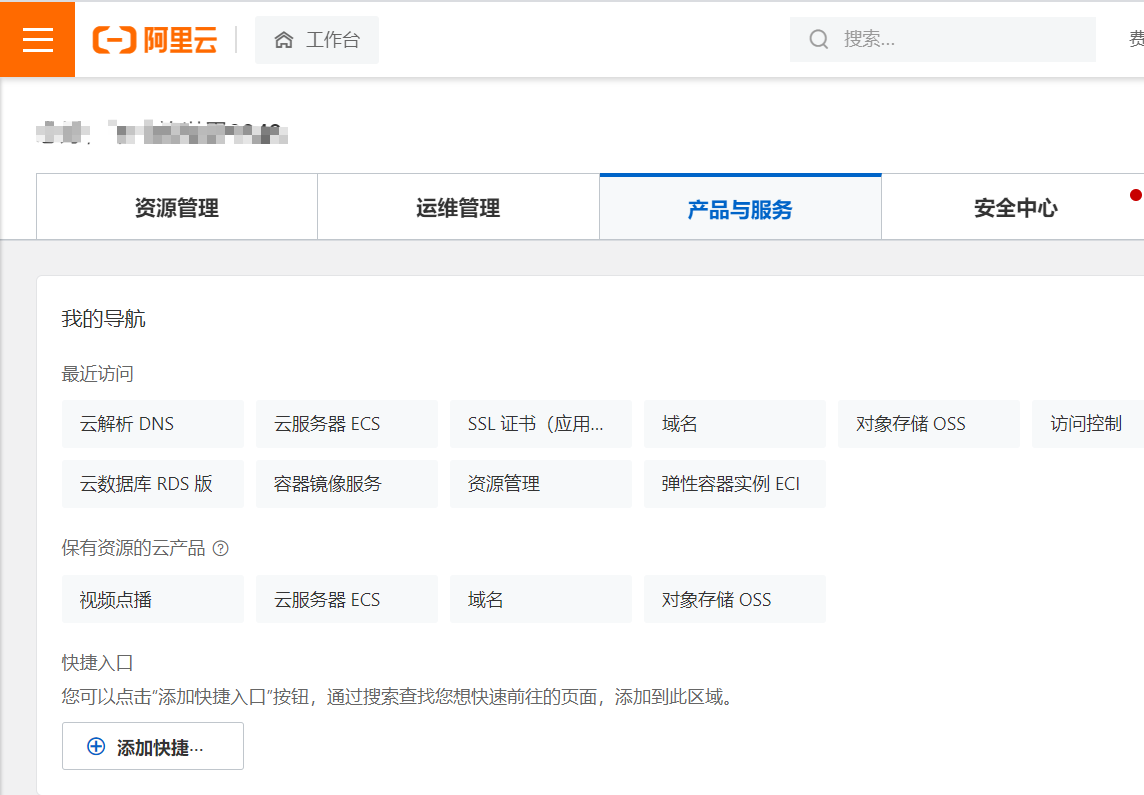Open SSL 证书 recent item
The image size is (1144, 795).
tap(541, 424)
